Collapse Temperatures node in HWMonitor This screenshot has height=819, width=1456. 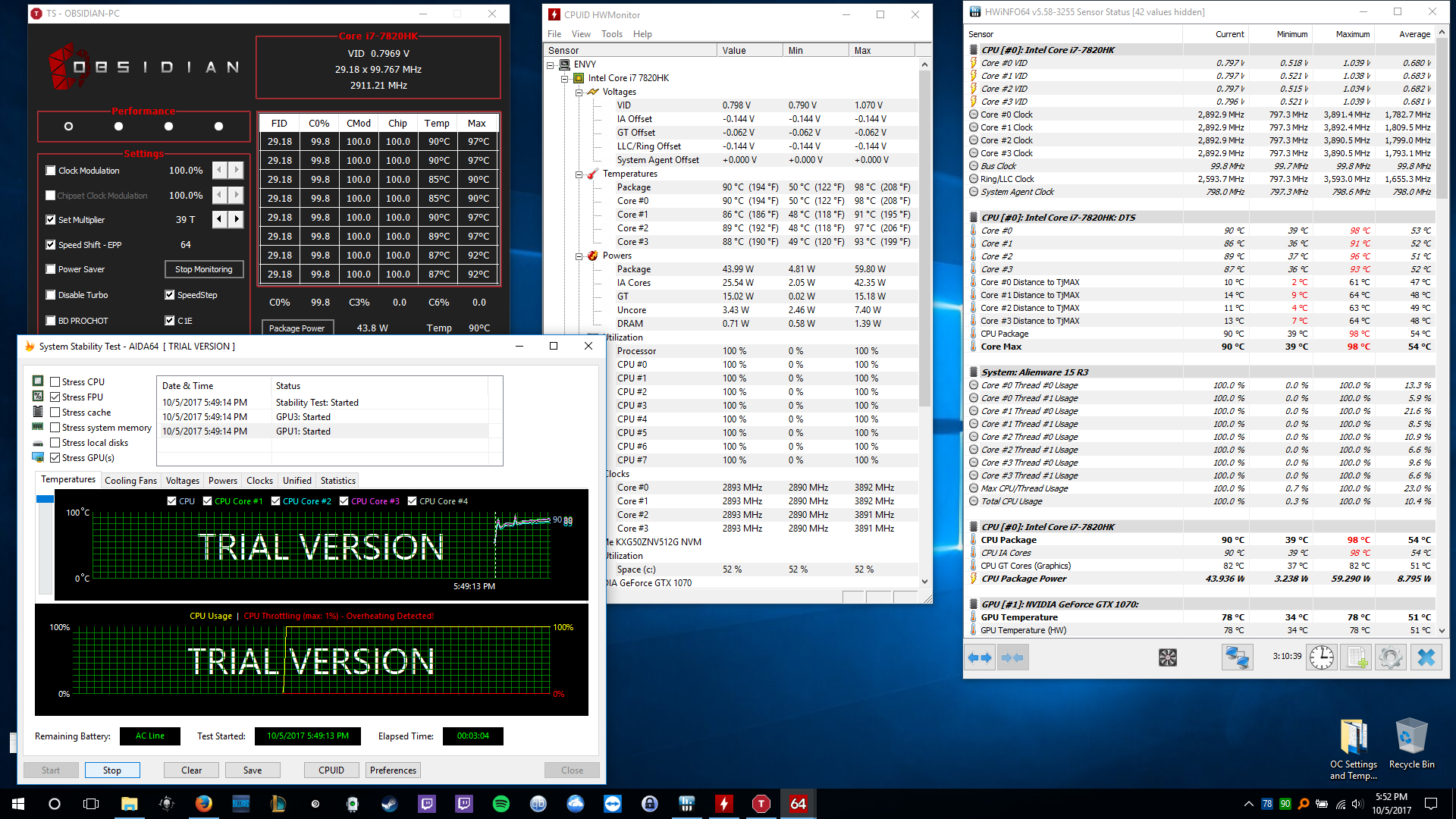click(x=579, y=174)
